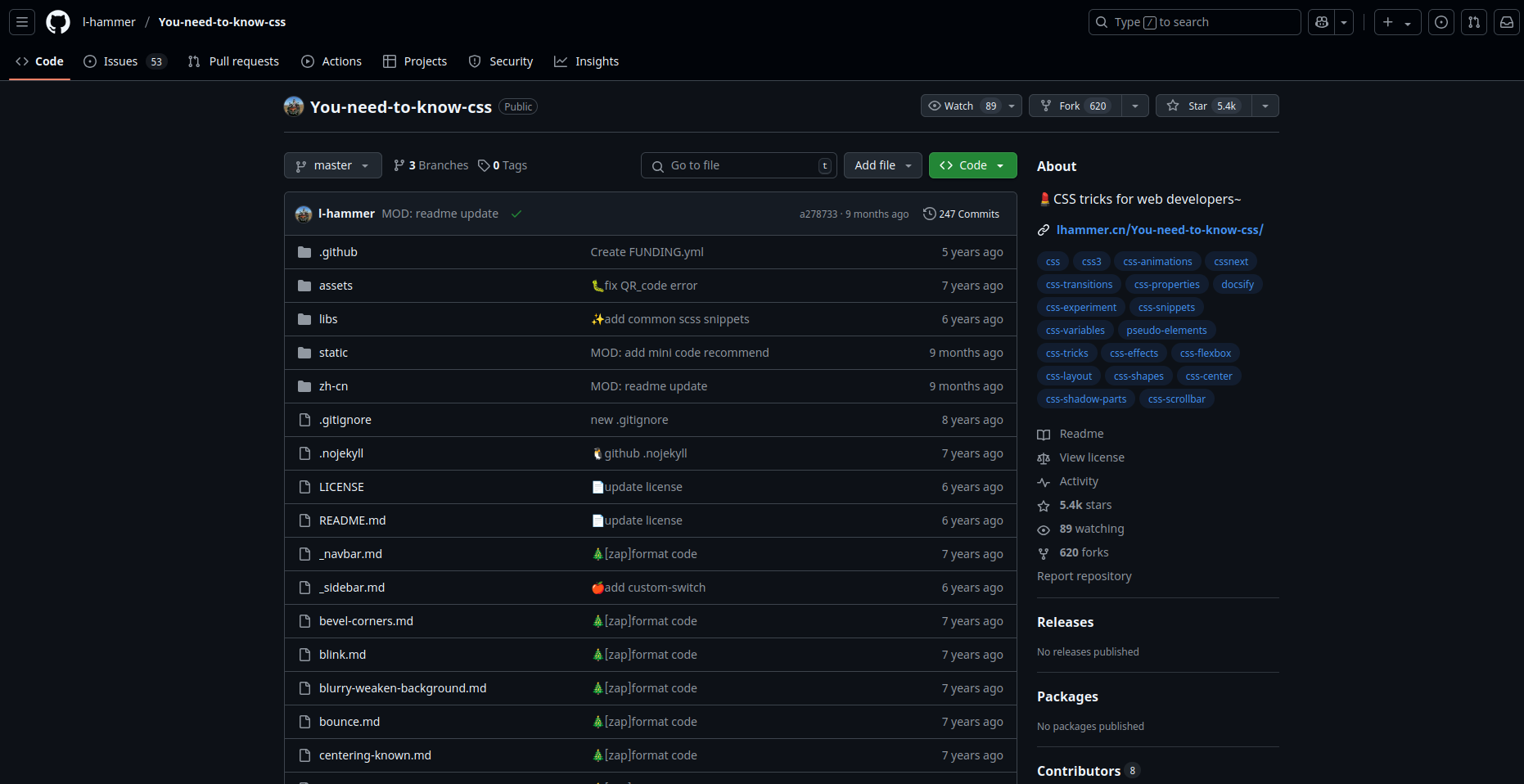Viewport: 1524px width, 784px height.
Task: Click the assets folder icon
Action: tap(304, 286)
